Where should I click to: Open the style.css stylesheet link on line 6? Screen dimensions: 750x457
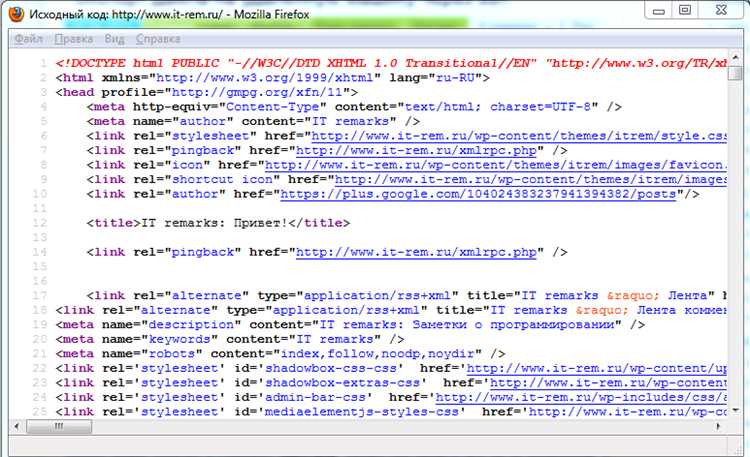click(519, 136)
